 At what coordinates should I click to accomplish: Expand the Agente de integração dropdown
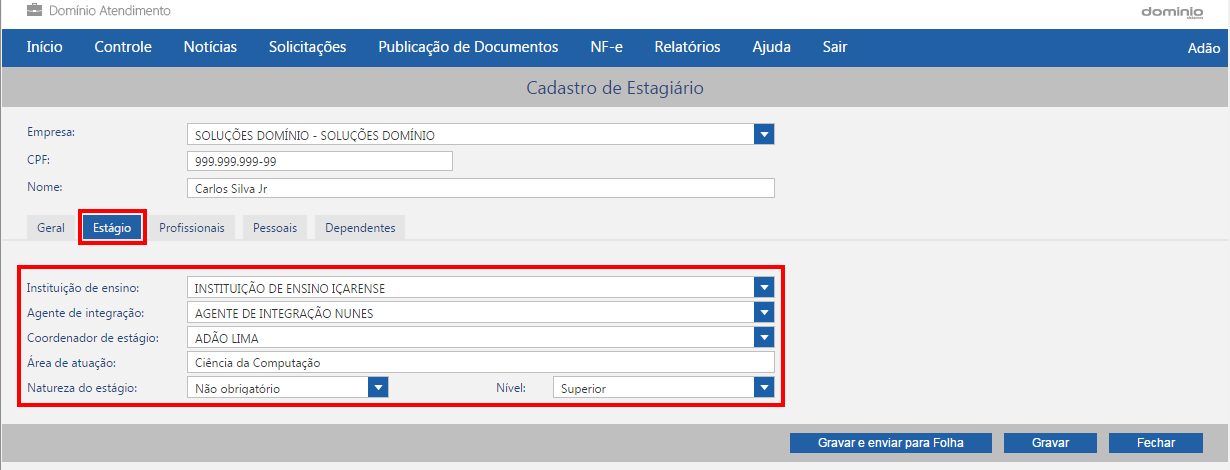click(x=764, y=313)
